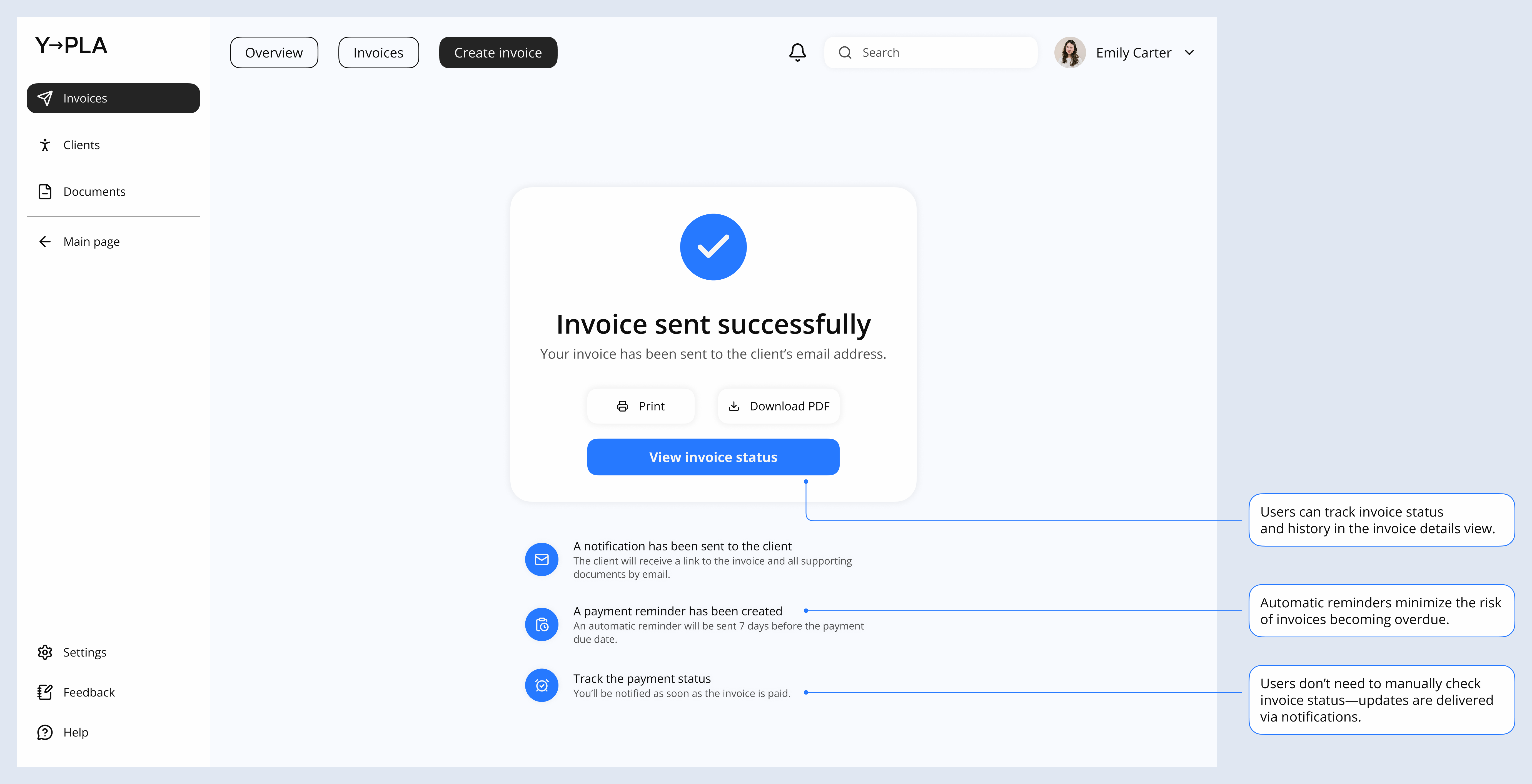Screen dimensions: 1532x784
Task: Open Settings via the gear icon
Action: (45, 652)
